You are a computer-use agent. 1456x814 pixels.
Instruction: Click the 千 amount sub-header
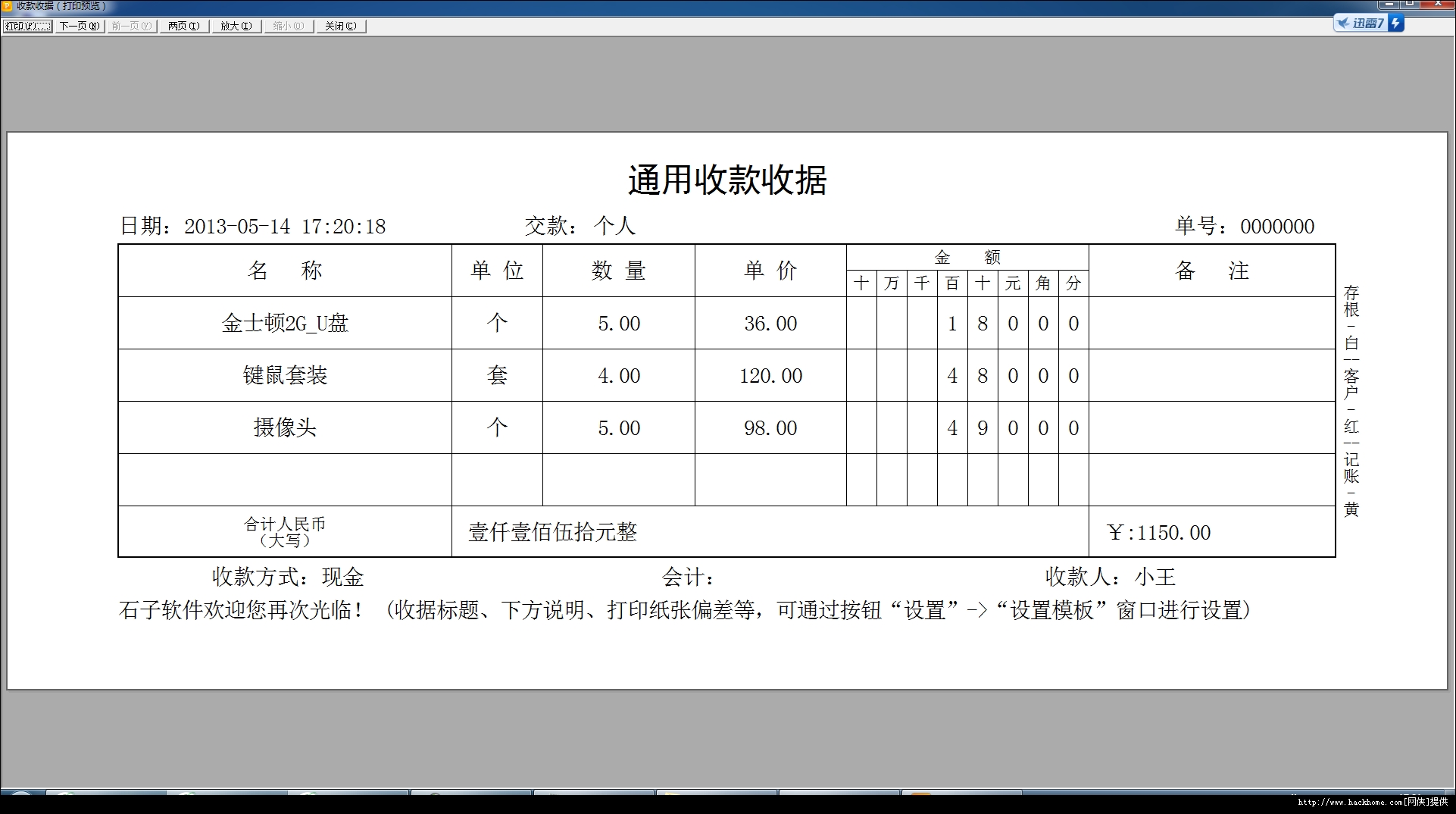pos(922,283)
